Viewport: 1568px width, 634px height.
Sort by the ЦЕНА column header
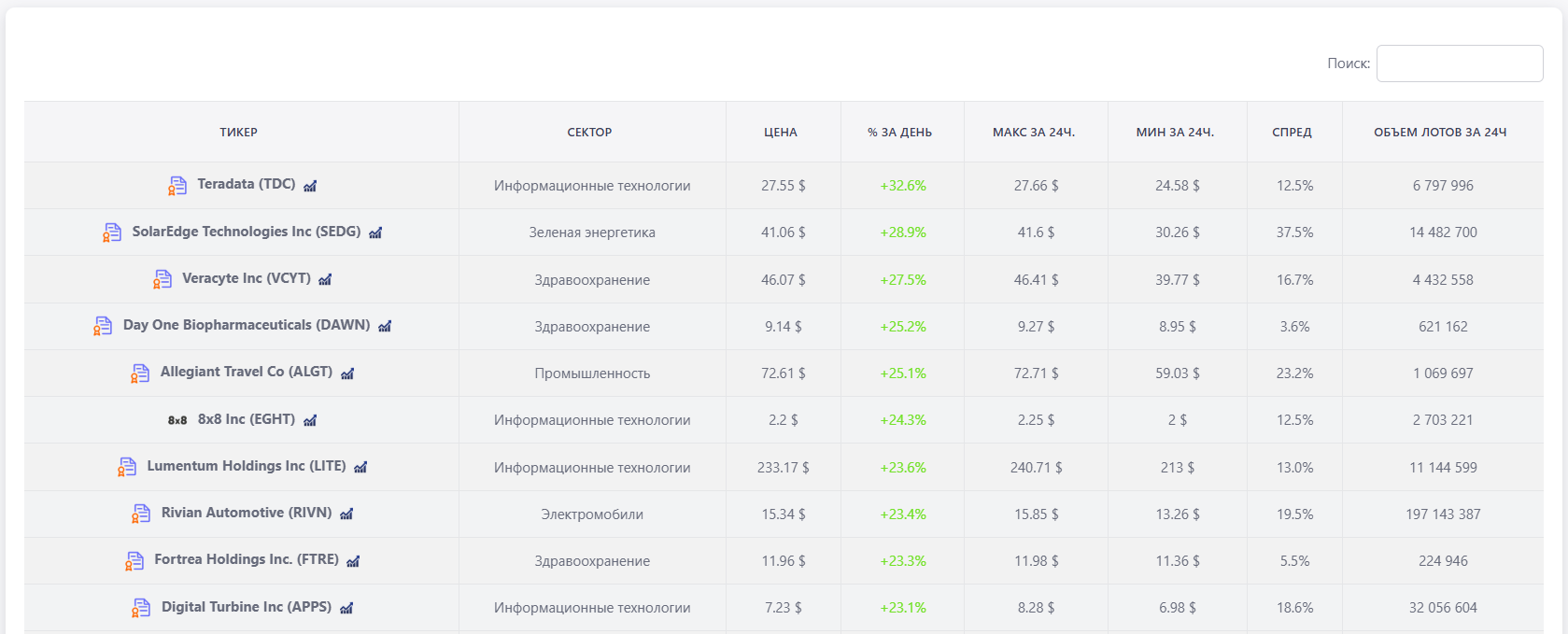pos(781,133)
